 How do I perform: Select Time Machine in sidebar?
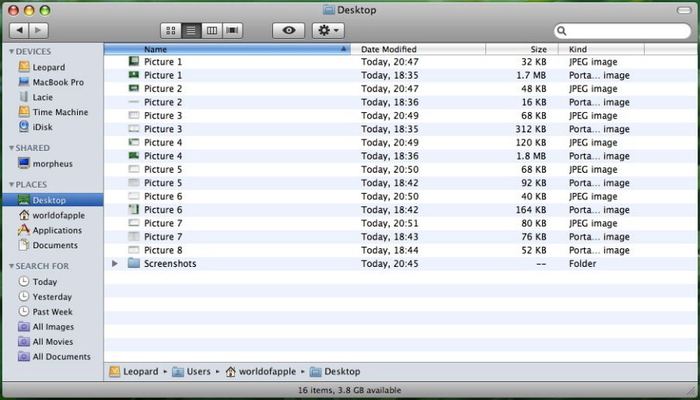[52, 112]
